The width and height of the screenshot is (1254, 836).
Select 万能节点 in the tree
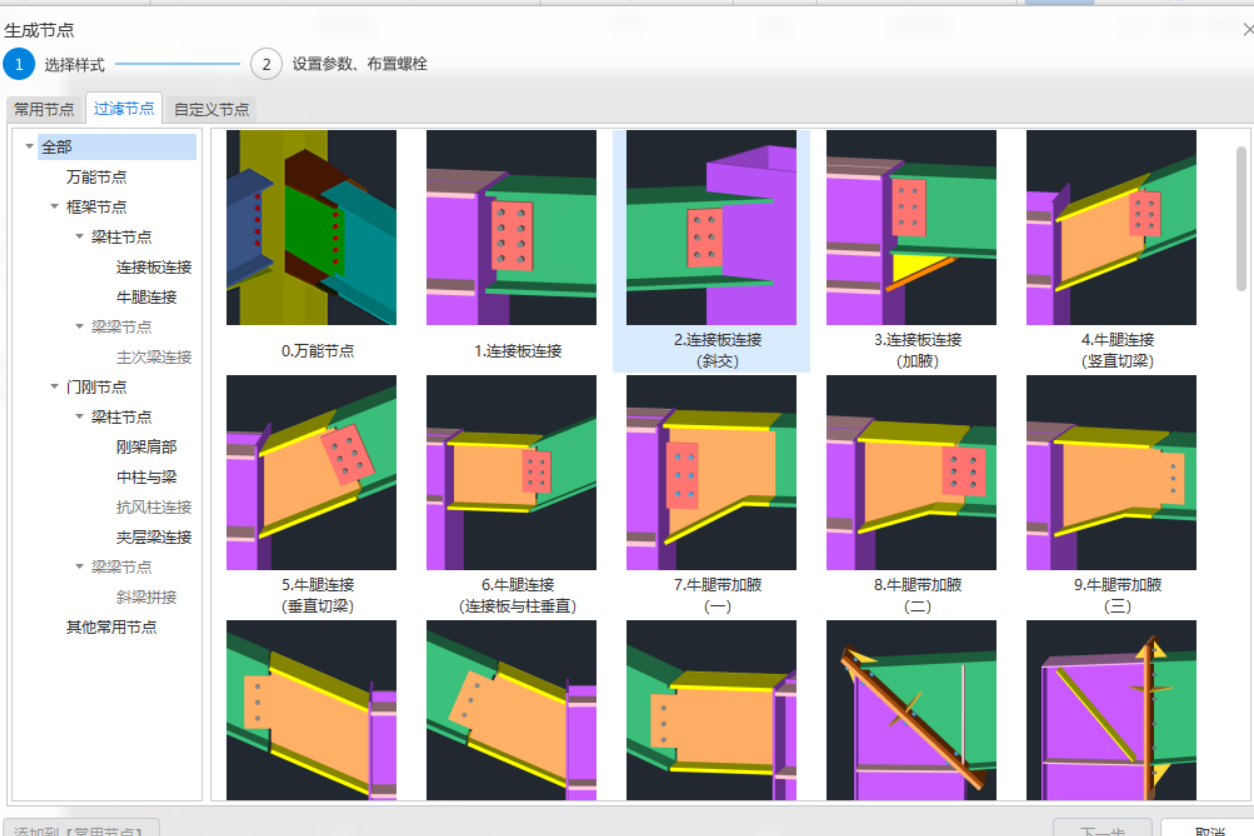96,177
